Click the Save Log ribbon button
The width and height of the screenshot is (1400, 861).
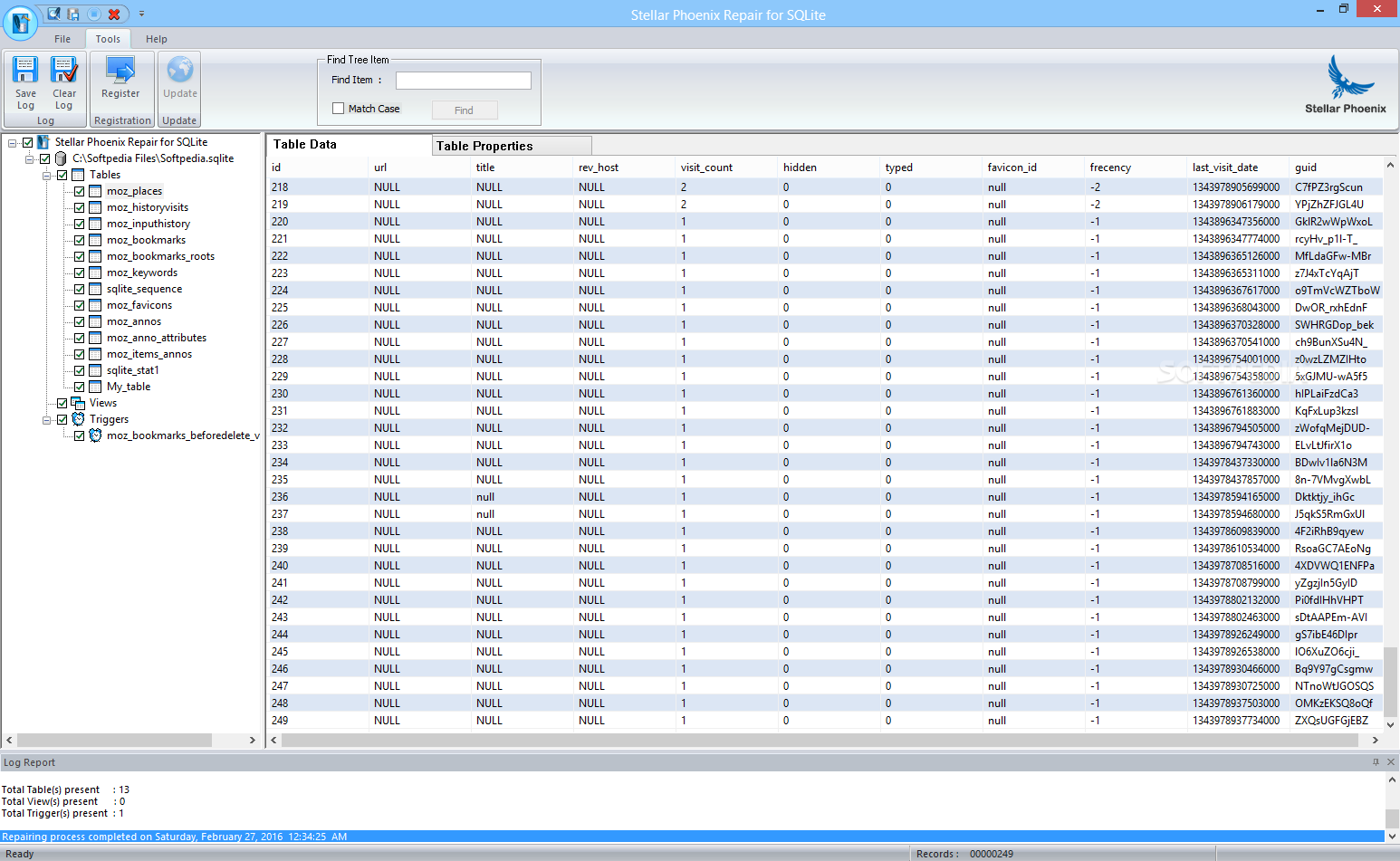tap(25, 82)
